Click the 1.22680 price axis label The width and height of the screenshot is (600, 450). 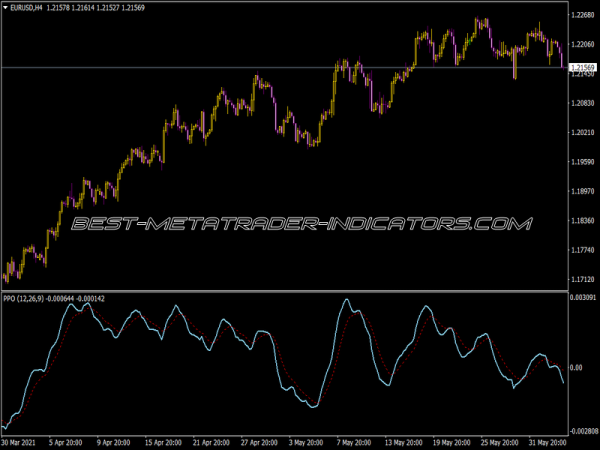582,15
